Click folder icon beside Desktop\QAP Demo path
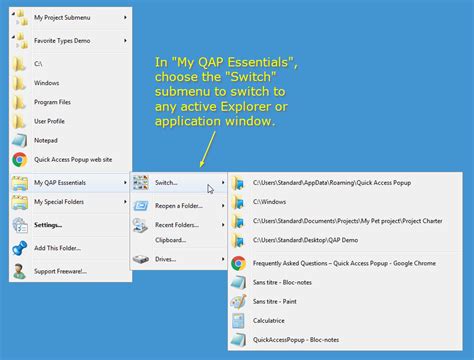 point(238,240)
